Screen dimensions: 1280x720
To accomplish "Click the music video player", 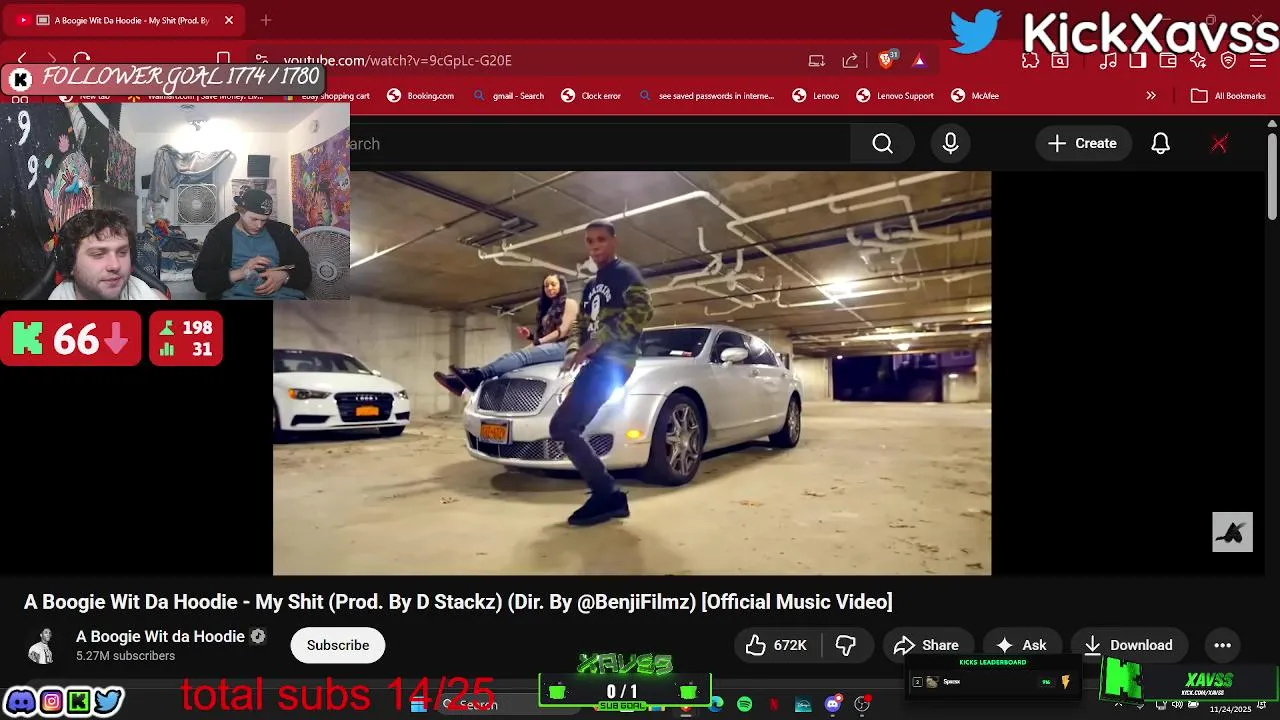I will coord(632,373).
